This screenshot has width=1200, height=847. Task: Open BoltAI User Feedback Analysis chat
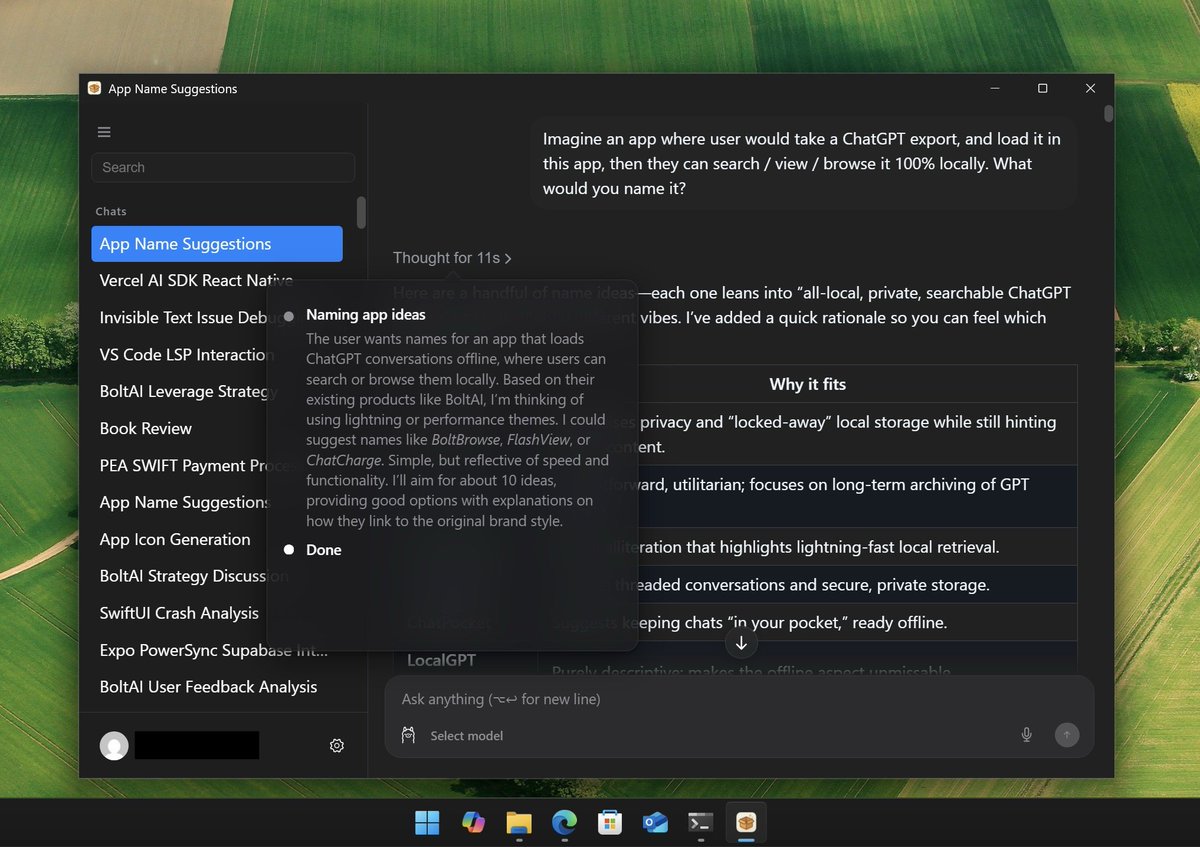(217, 687)
